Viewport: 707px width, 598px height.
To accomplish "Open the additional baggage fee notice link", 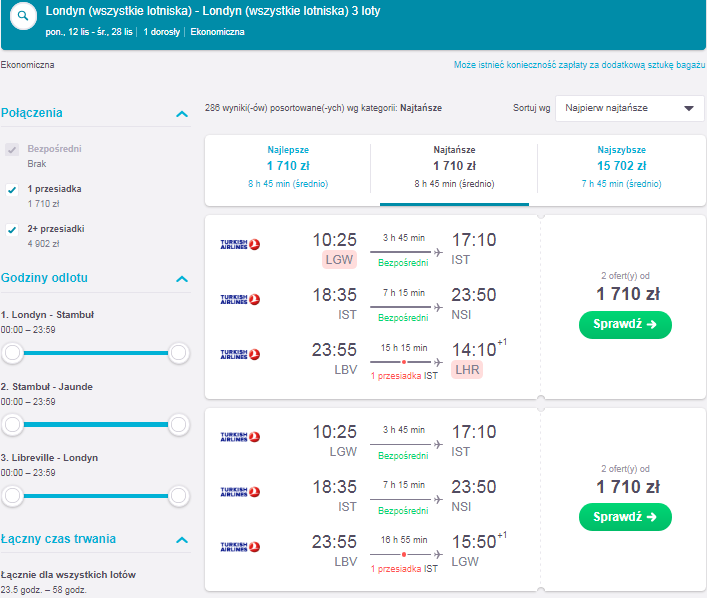I will (579, 65).
